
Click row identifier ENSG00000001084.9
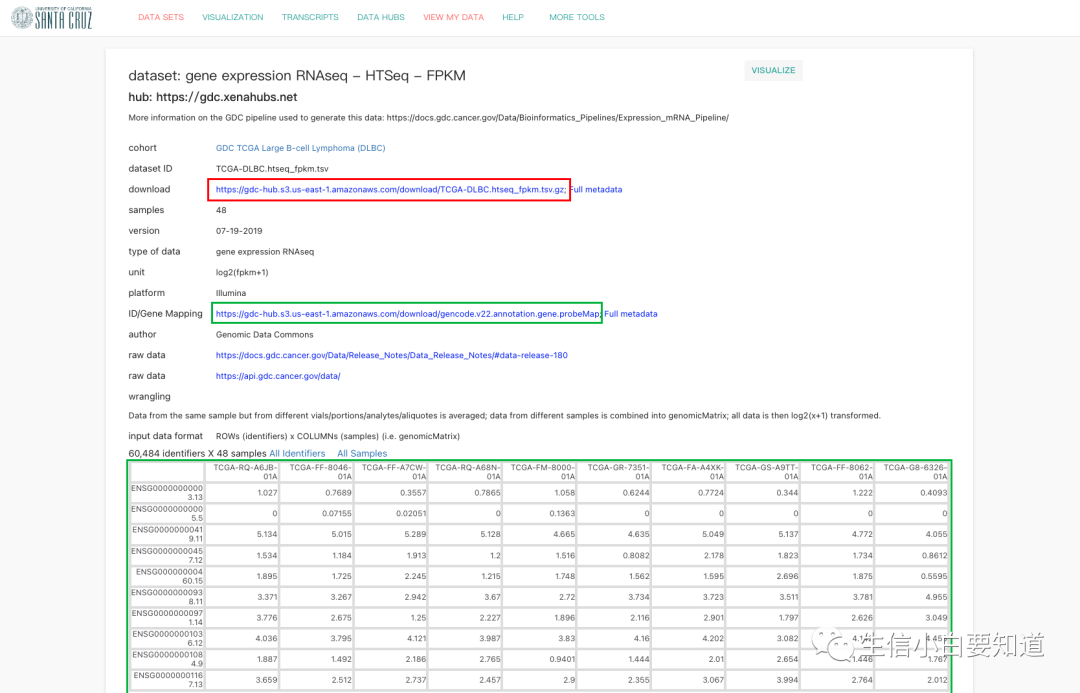[167, 659]
